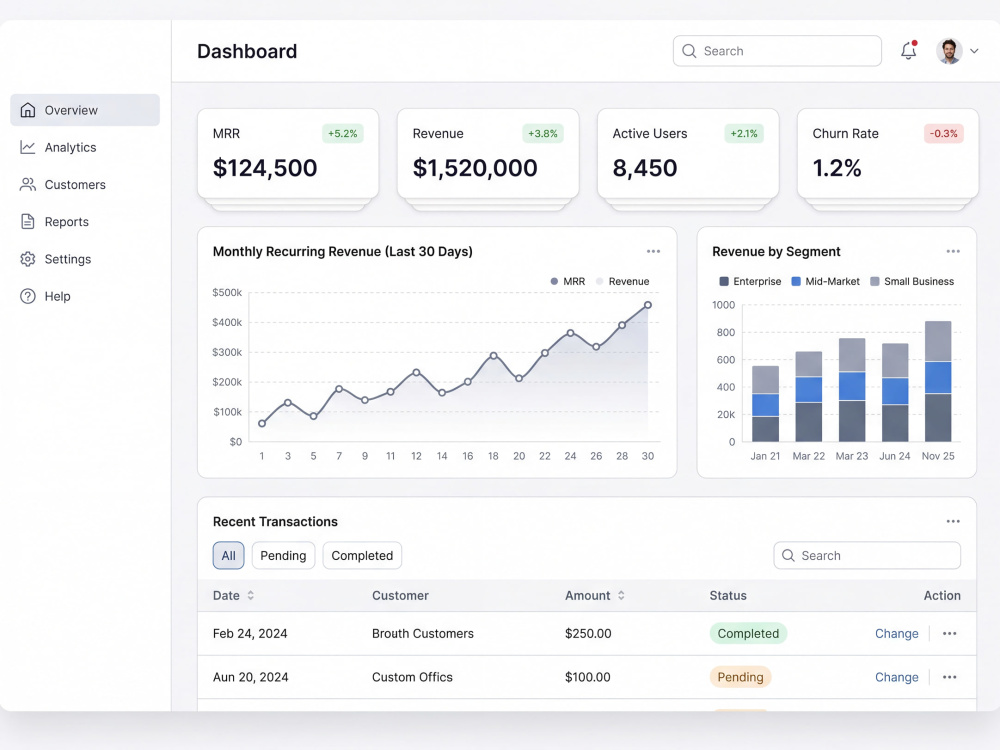Toggle Enterprise segment legend swatch
The width and height of the screenshot is (1000, 750).
pyautogui.click(x=724, y=281)
